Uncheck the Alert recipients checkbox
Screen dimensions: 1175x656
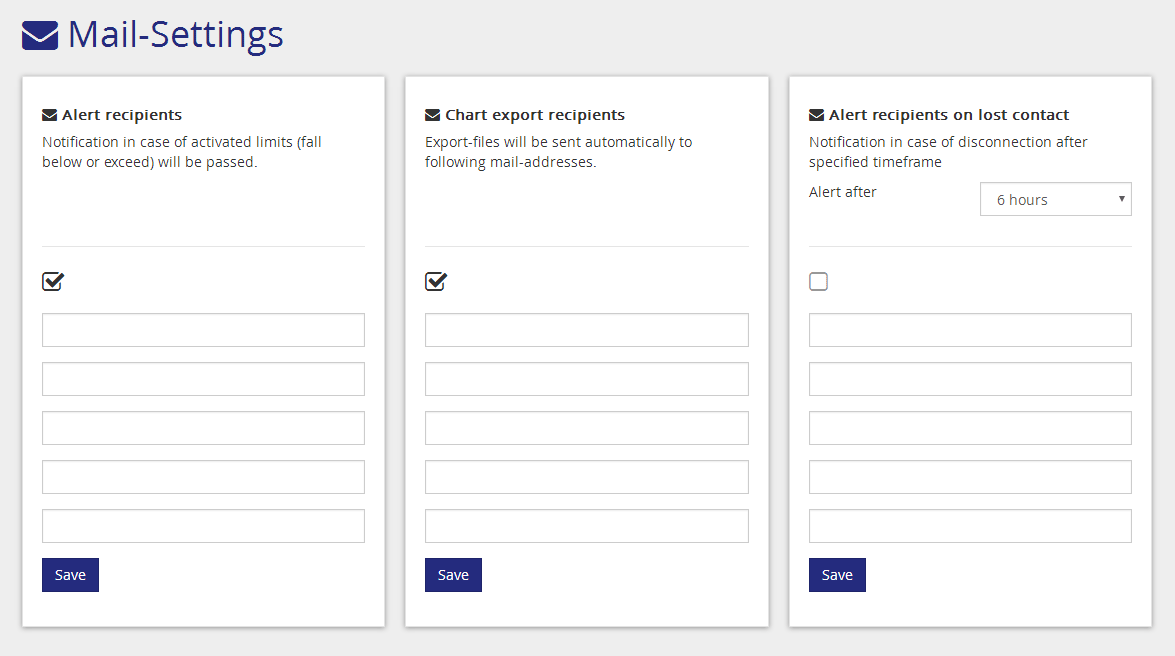(52, 282)
